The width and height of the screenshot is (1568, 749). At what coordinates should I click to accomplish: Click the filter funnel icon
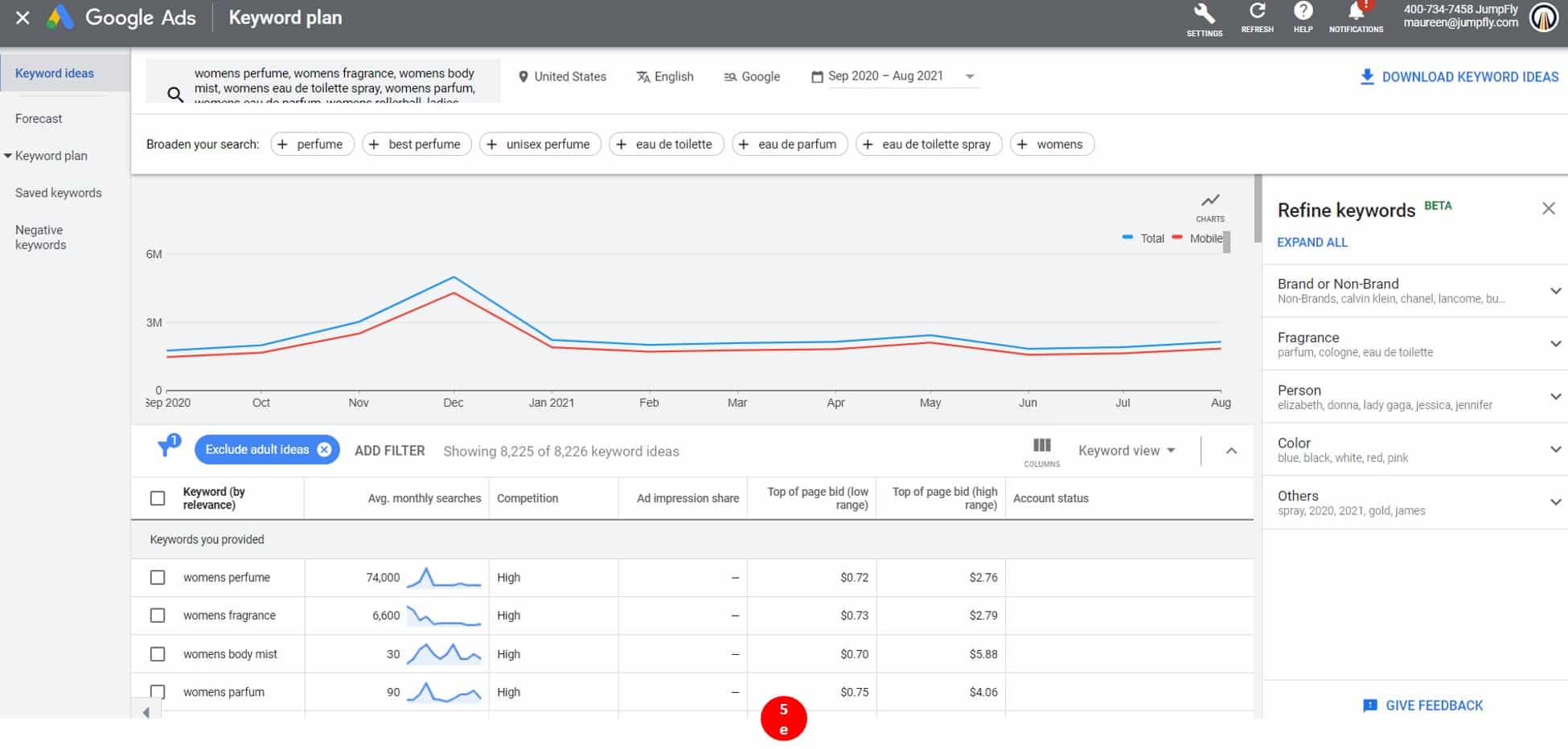(167, 447)
